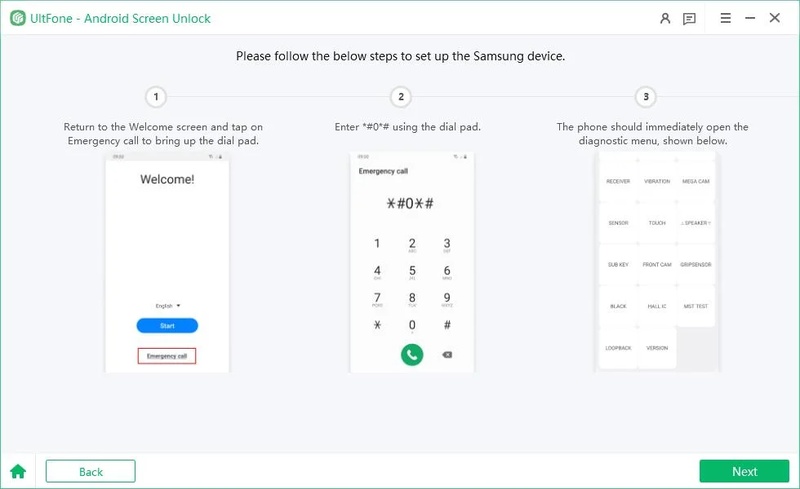Select step 1 circle marker
The image size is (800, 489).
(x=156, y=96)
